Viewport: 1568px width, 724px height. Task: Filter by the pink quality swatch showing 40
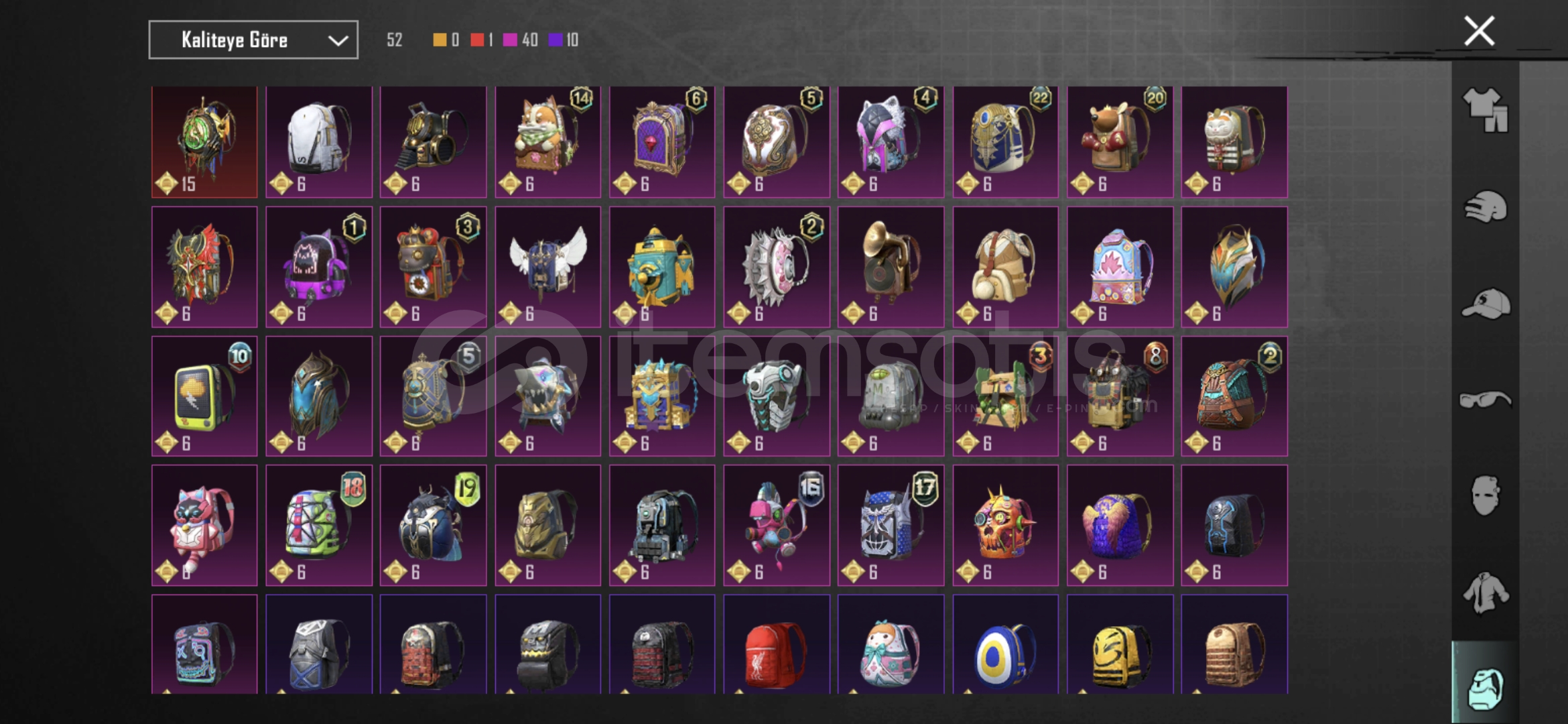521,40
